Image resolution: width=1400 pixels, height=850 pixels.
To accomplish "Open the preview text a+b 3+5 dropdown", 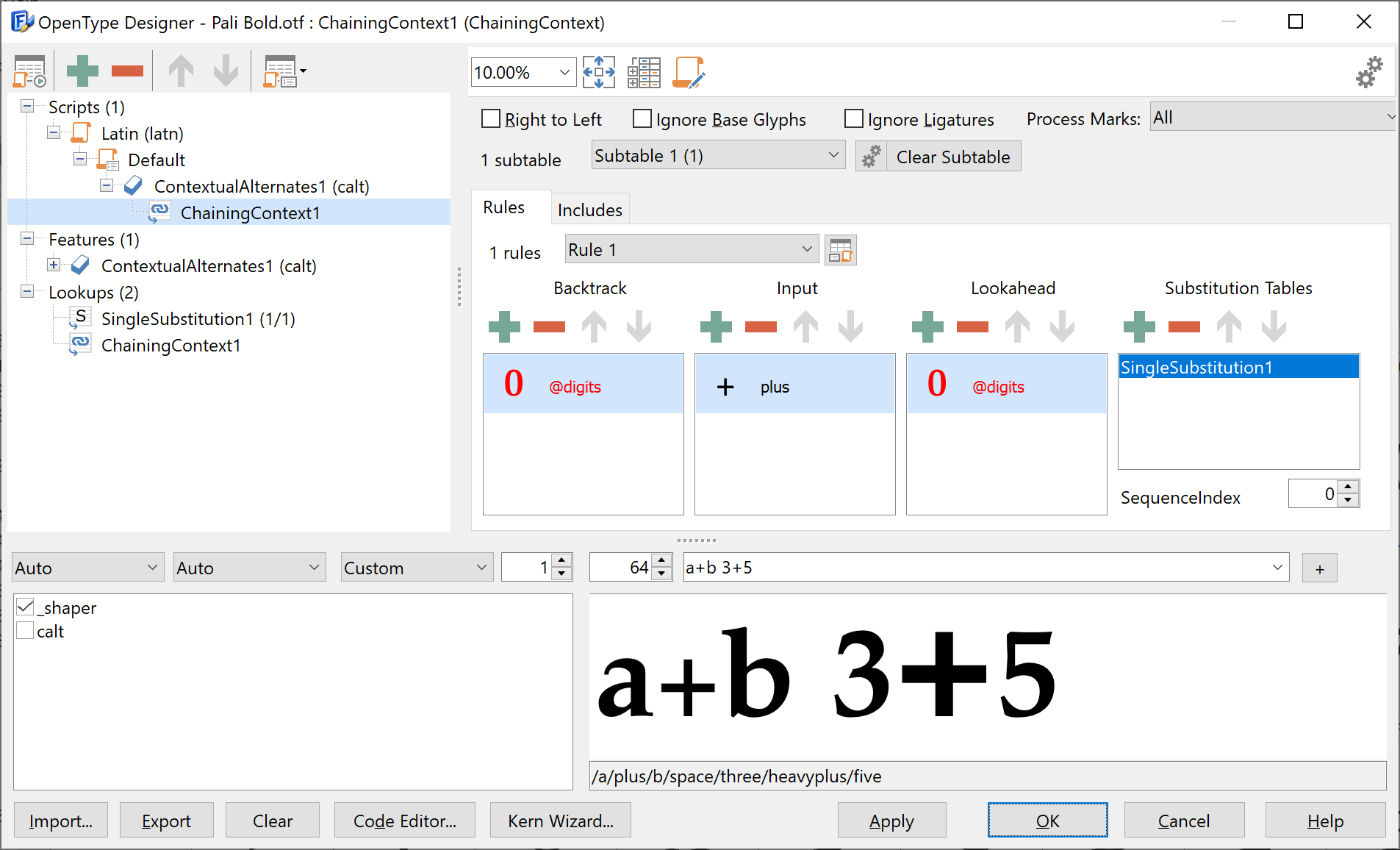I will click(x=1277, y=567).
